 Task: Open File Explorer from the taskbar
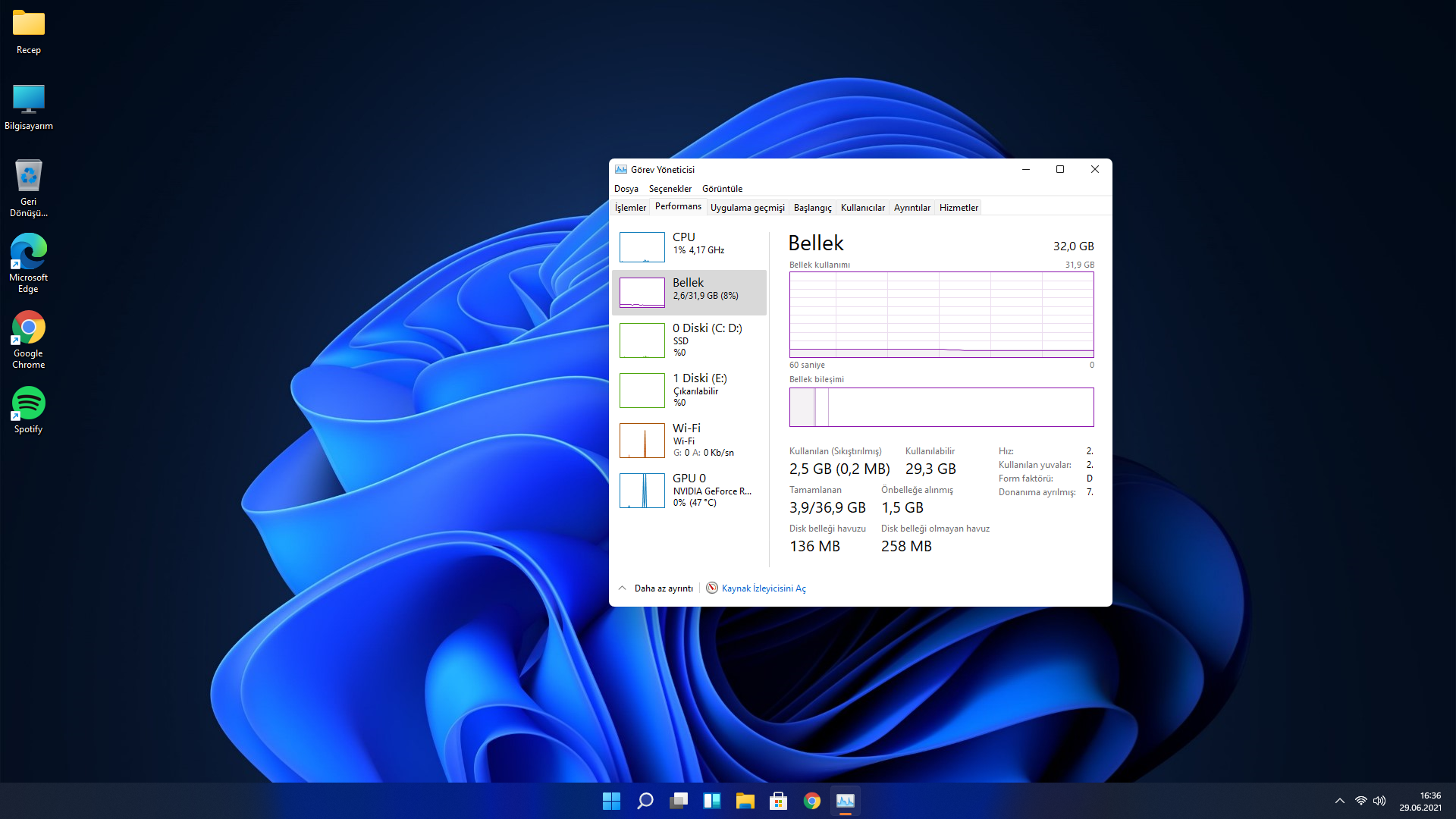pyautogui.click(x=745, y=801)
